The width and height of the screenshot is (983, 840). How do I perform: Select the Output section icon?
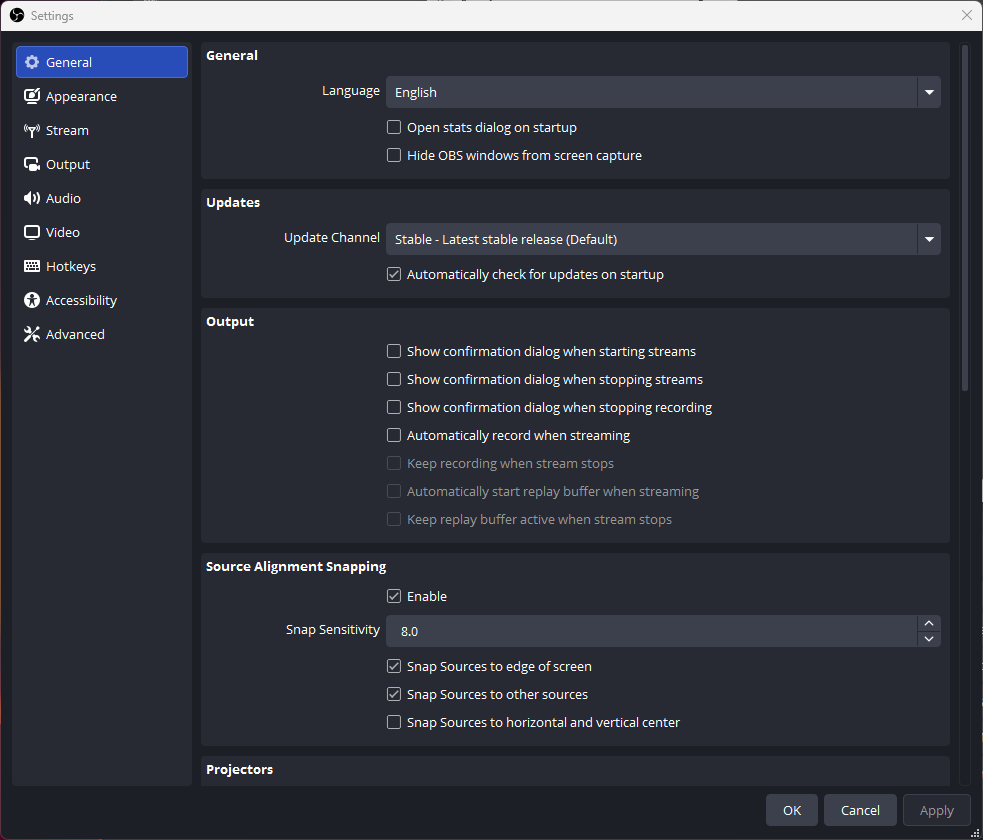[31, 164]
